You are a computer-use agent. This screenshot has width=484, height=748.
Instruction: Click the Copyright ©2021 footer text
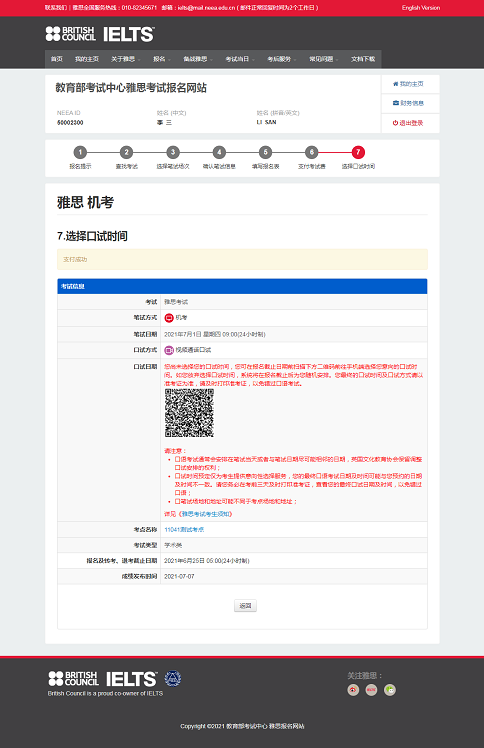tap(242, 726)
